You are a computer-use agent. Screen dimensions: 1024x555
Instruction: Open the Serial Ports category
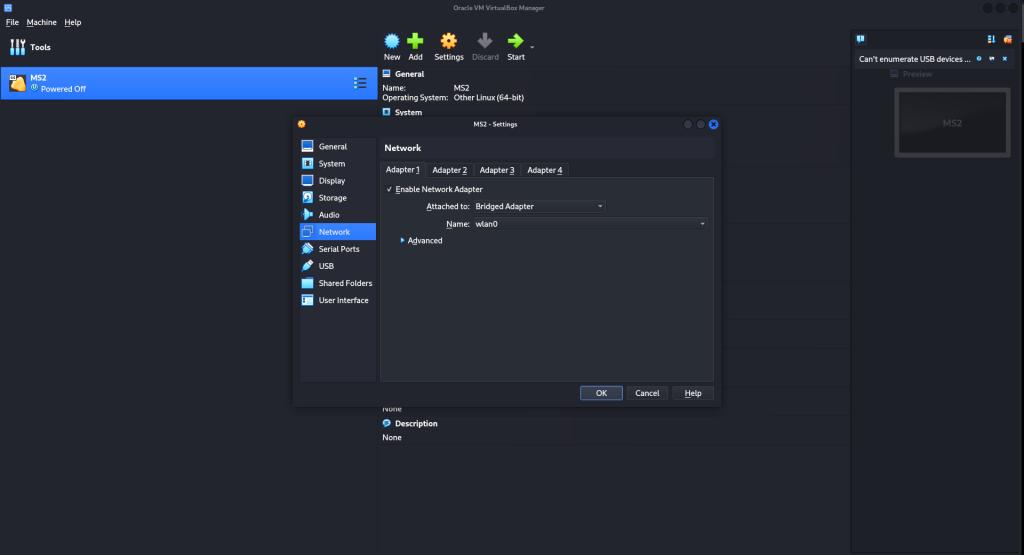(x=338, y=249)
